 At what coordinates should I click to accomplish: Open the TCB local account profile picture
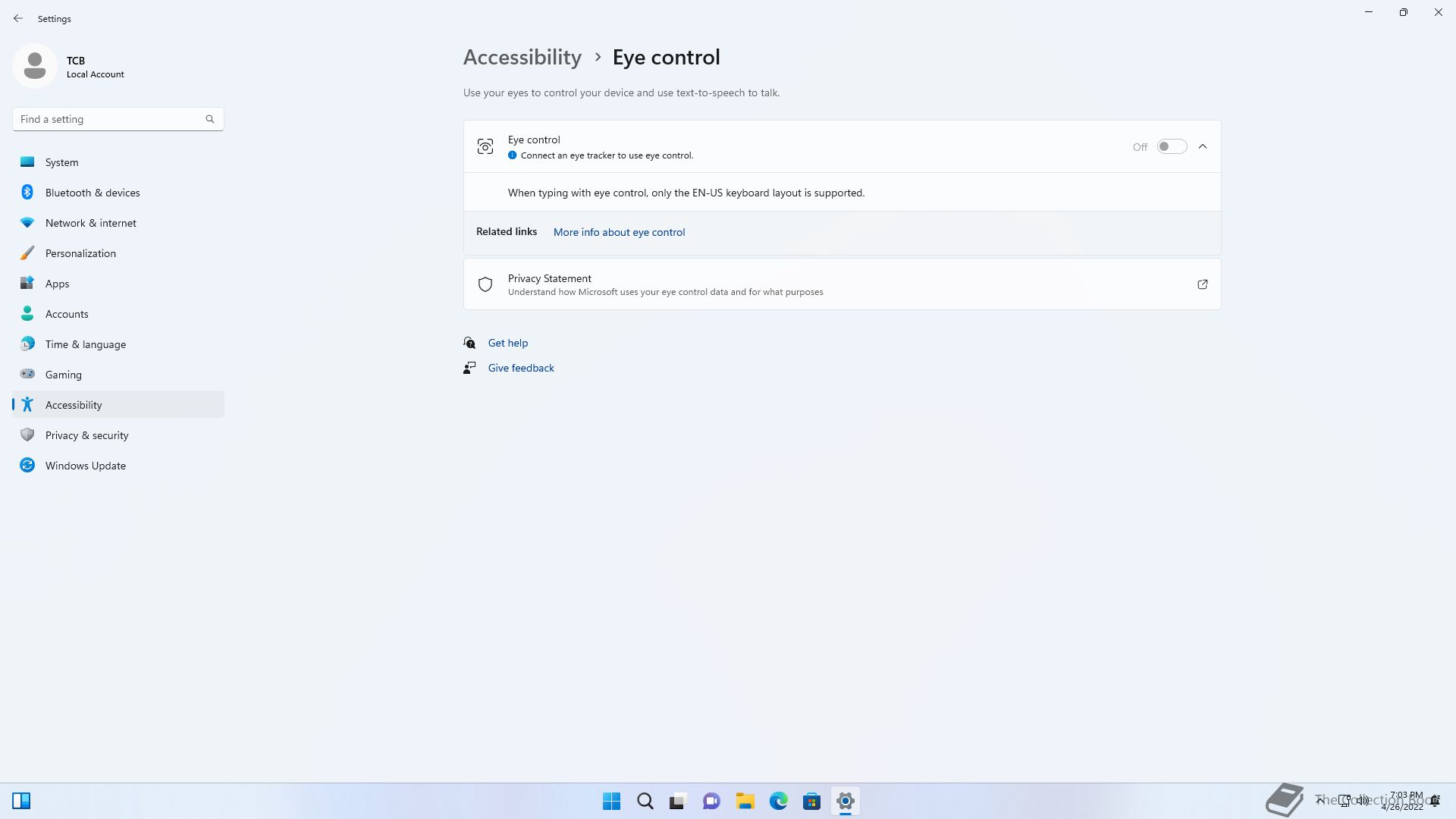(35, 66)
